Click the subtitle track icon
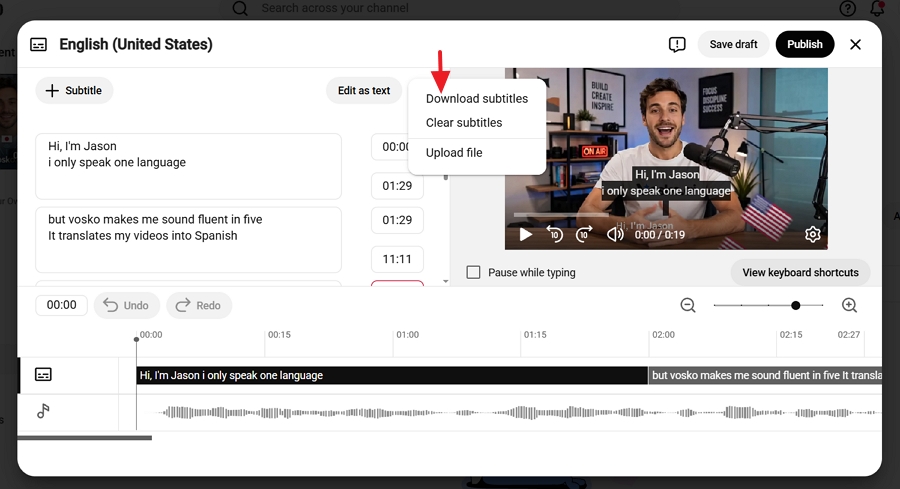 pyautogui.click(x=43, y=375)
